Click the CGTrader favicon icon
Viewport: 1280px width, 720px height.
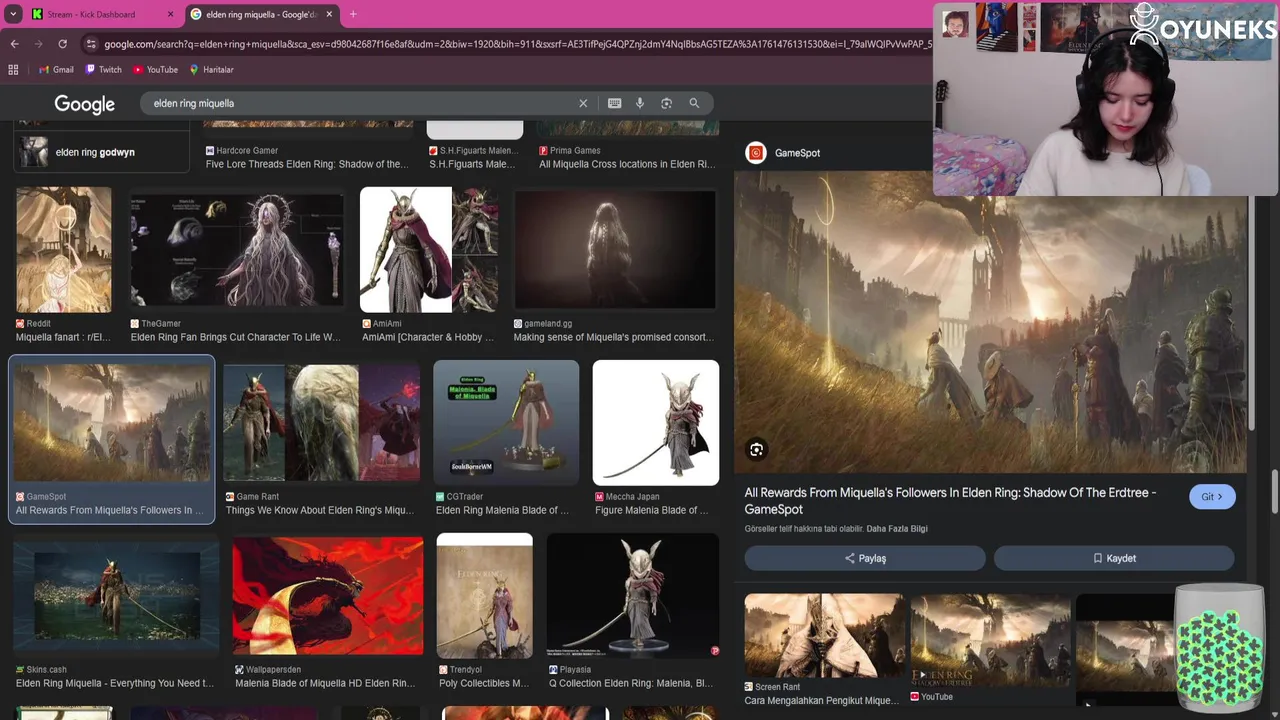coord(440,497)
